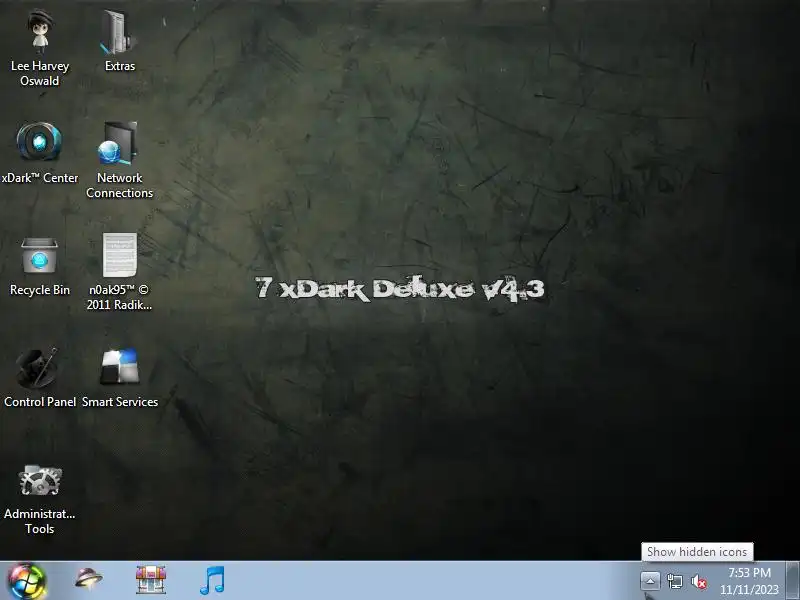Select the "xDark™ Center" label text
The image size is (800, 600).
coord(40,178)
